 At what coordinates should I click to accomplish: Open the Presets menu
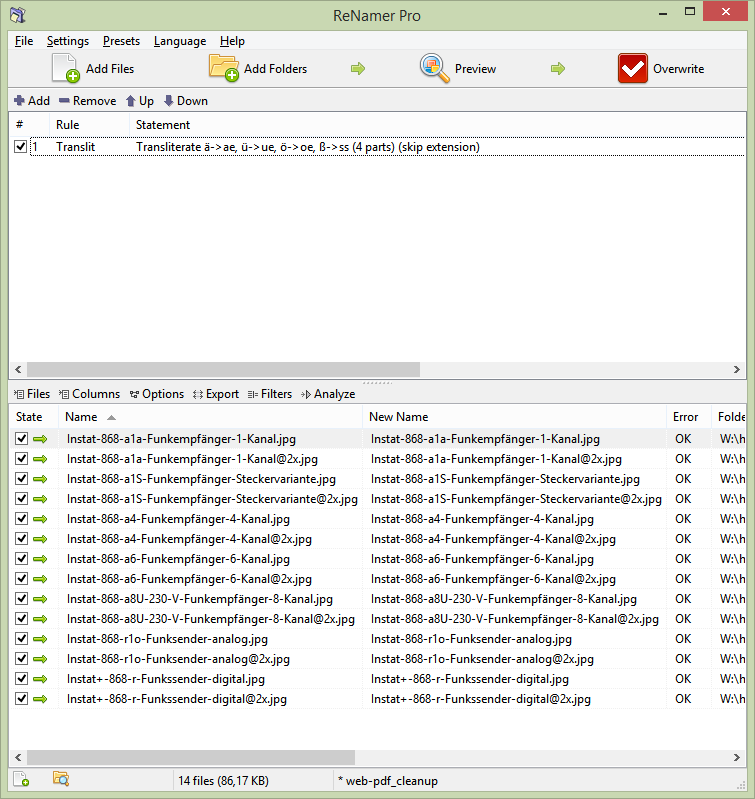tap(121, 41)
